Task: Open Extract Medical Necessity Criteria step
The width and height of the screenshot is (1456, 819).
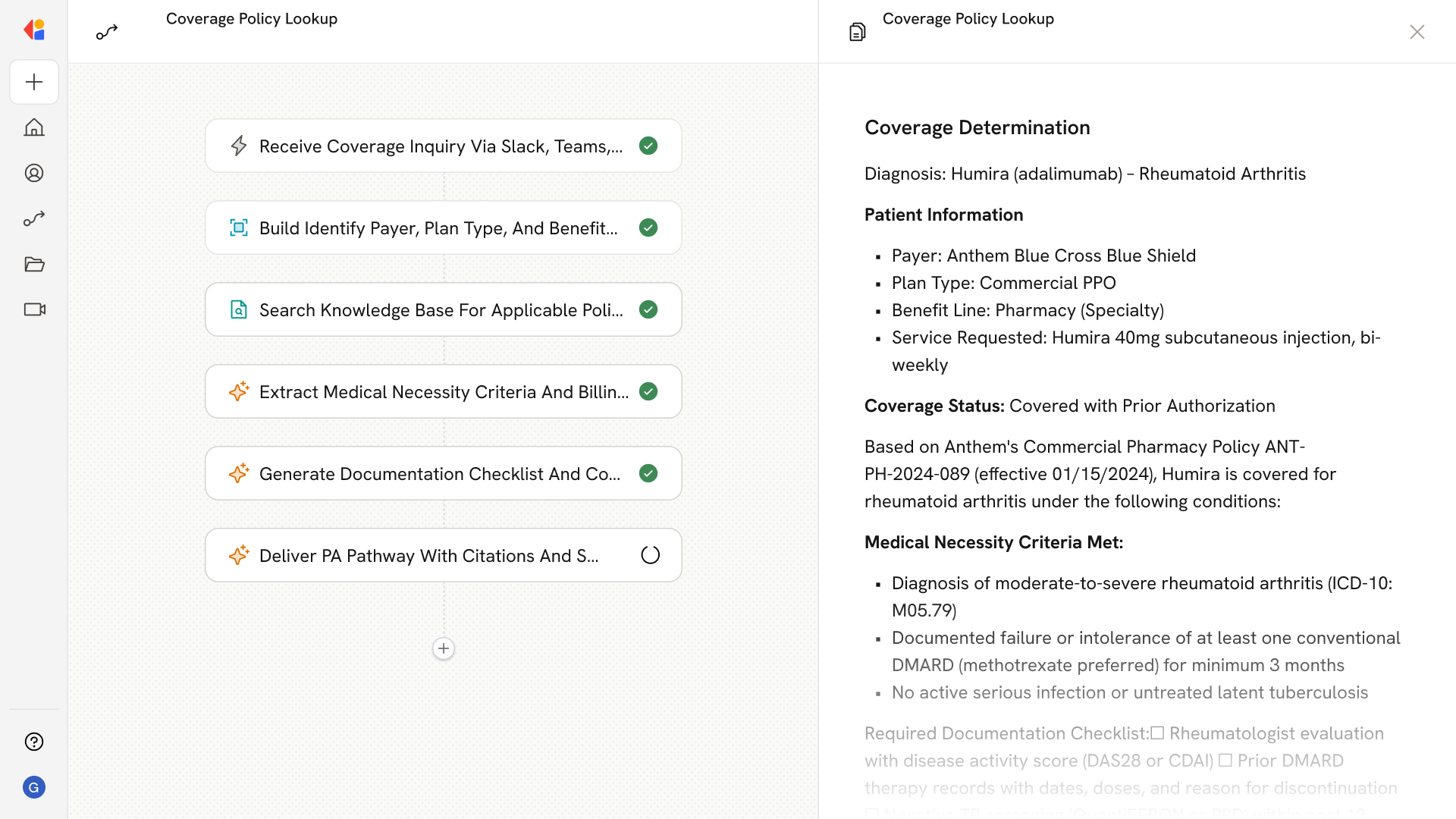Action: point(443,392)
